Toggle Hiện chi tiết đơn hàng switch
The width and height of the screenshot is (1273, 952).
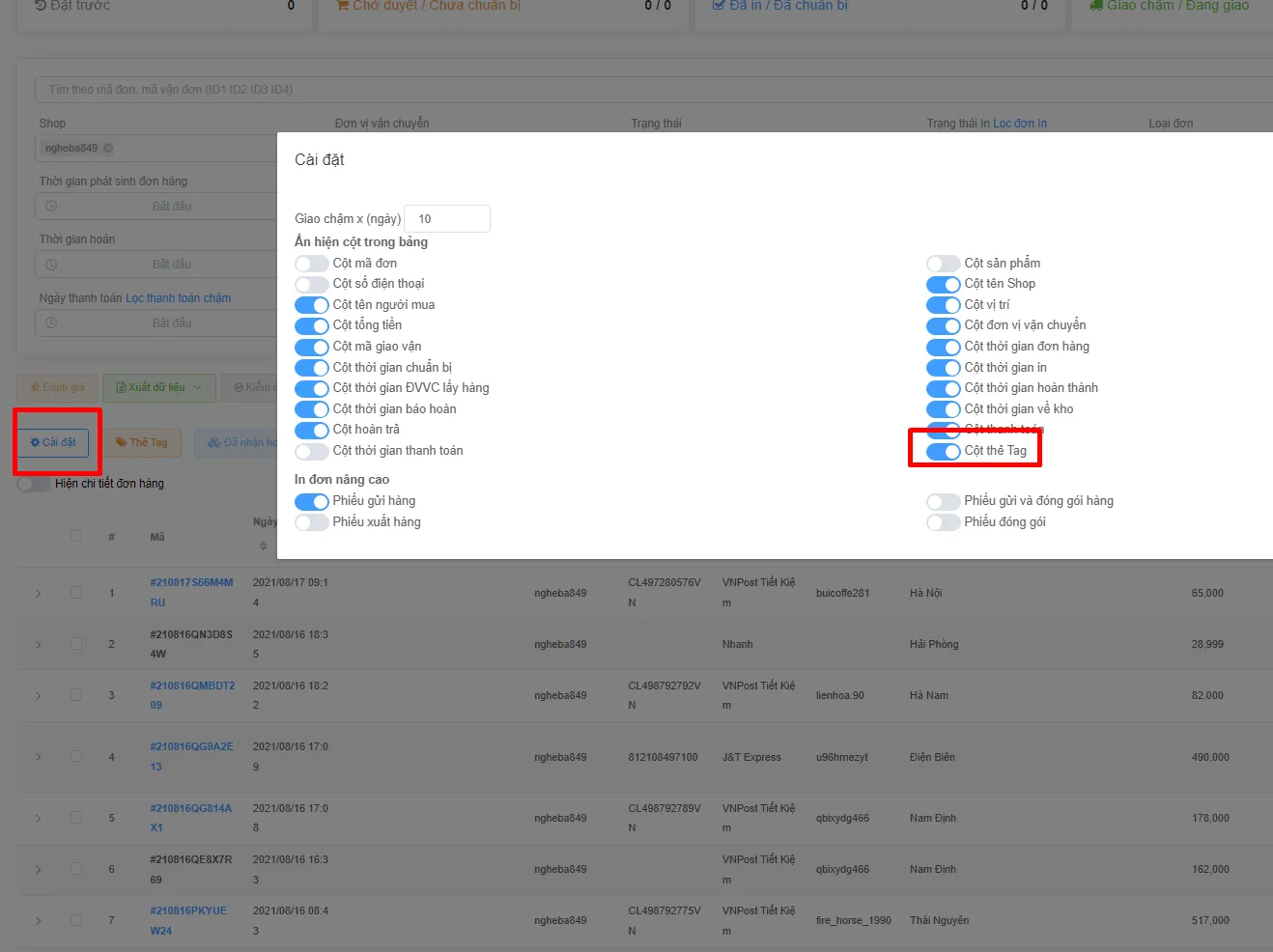(34, 484)
